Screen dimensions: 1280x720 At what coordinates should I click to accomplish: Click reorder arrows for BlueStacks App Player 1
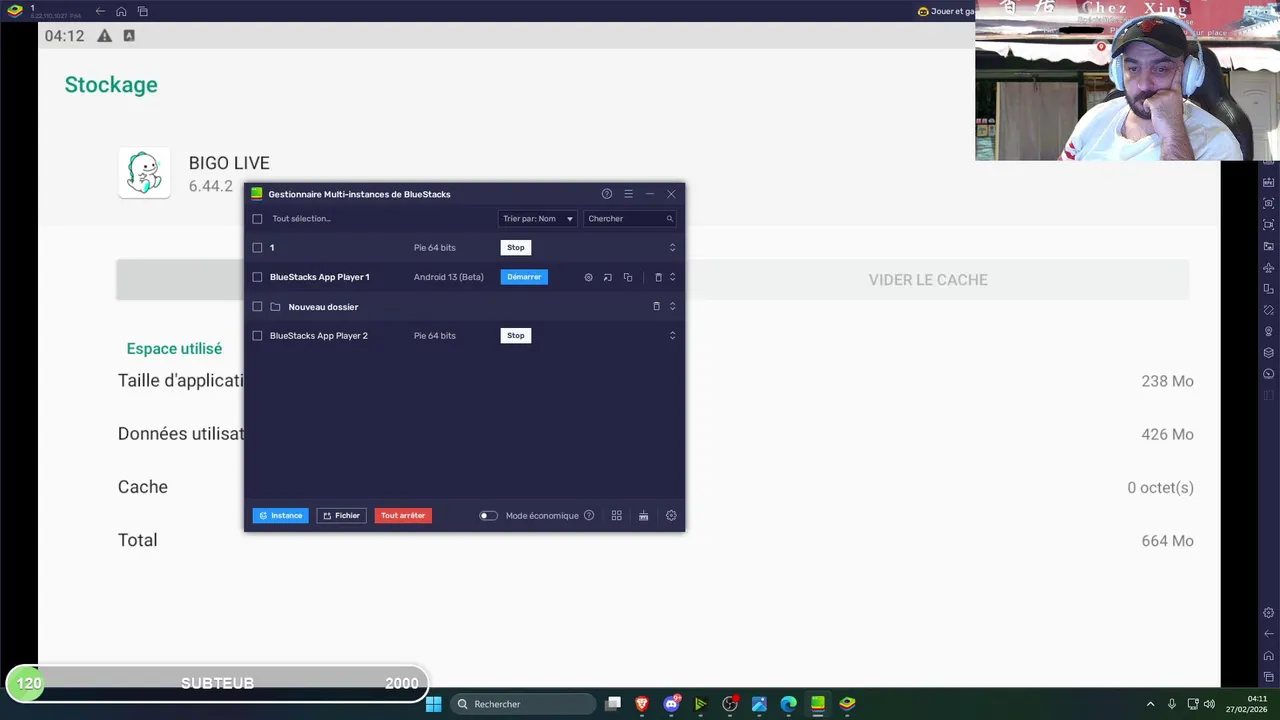[672, 277]
